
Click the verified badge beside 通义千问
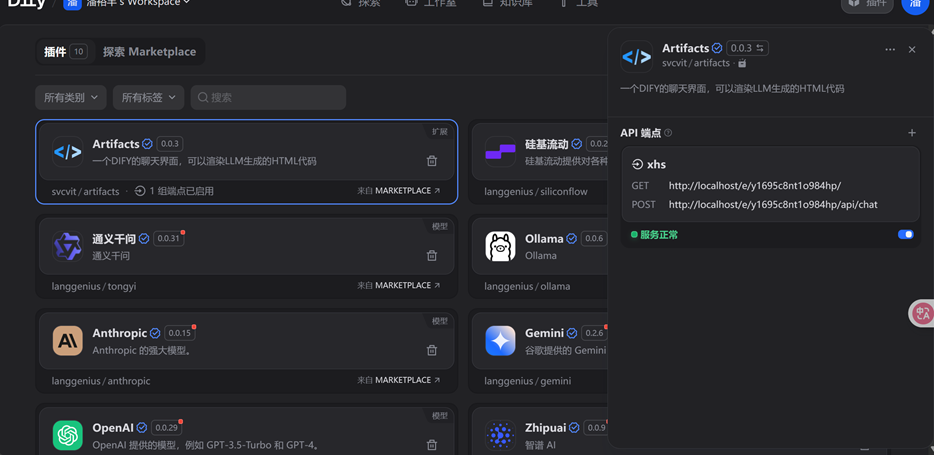(144, 238)
